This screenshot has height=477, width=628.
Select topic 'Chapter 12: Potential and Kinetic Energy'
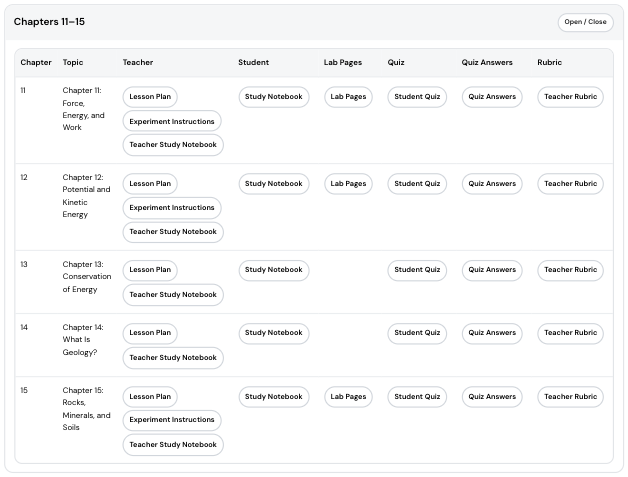coord(86,196)
